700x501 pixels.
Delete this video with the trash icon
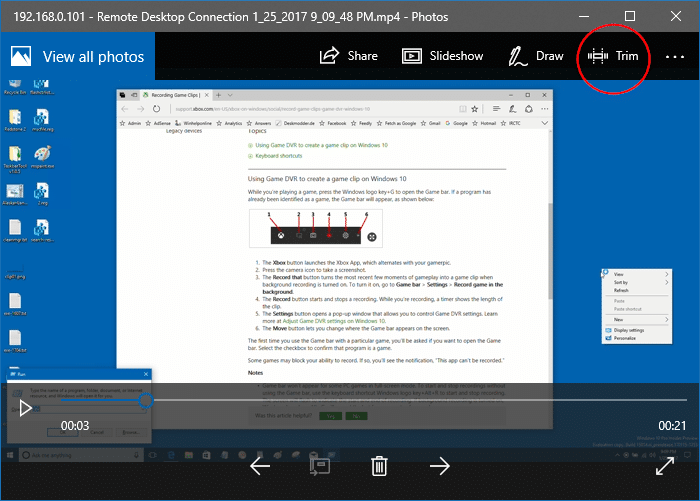pyautogui.click(x=379, y=465)
